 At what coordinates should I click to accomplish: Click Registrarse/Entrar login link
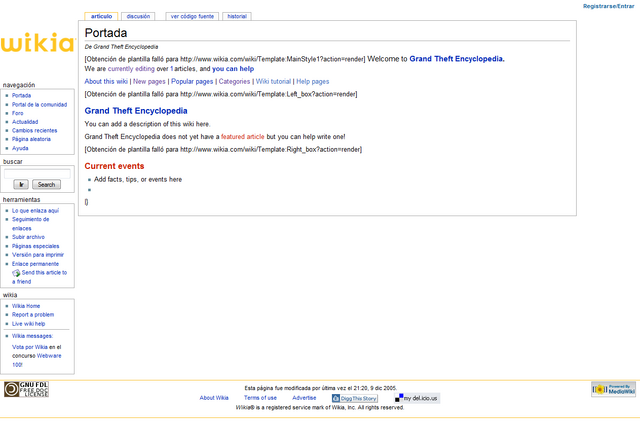pos(608,6)
